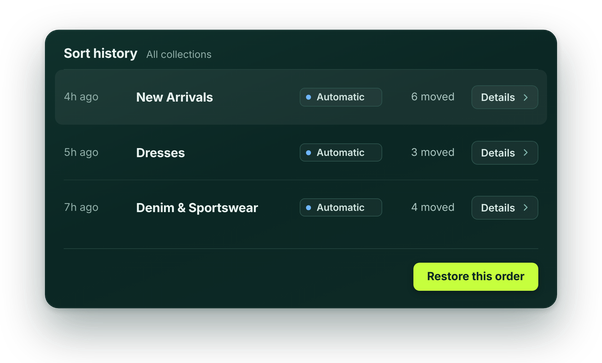Select the Automatic badge in Dresses row
Viewport: 602px width, 363px height.
pos(341,152)
